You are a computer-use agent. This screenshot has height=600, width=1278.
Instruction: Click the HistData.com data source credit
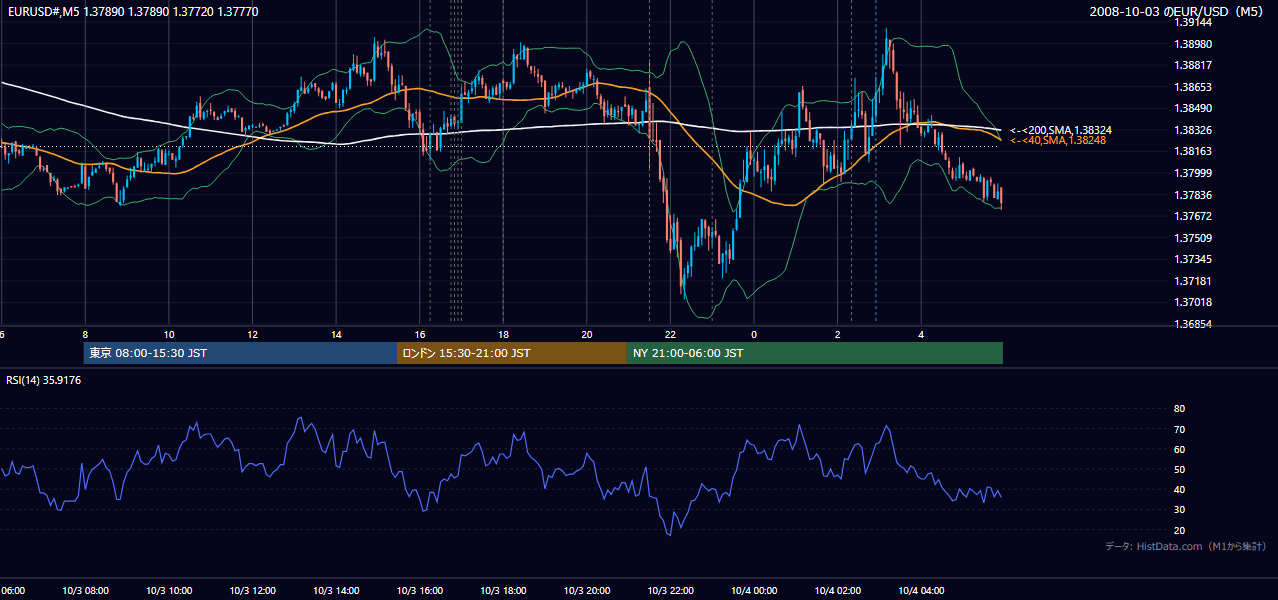click(x=1186, y=546)
